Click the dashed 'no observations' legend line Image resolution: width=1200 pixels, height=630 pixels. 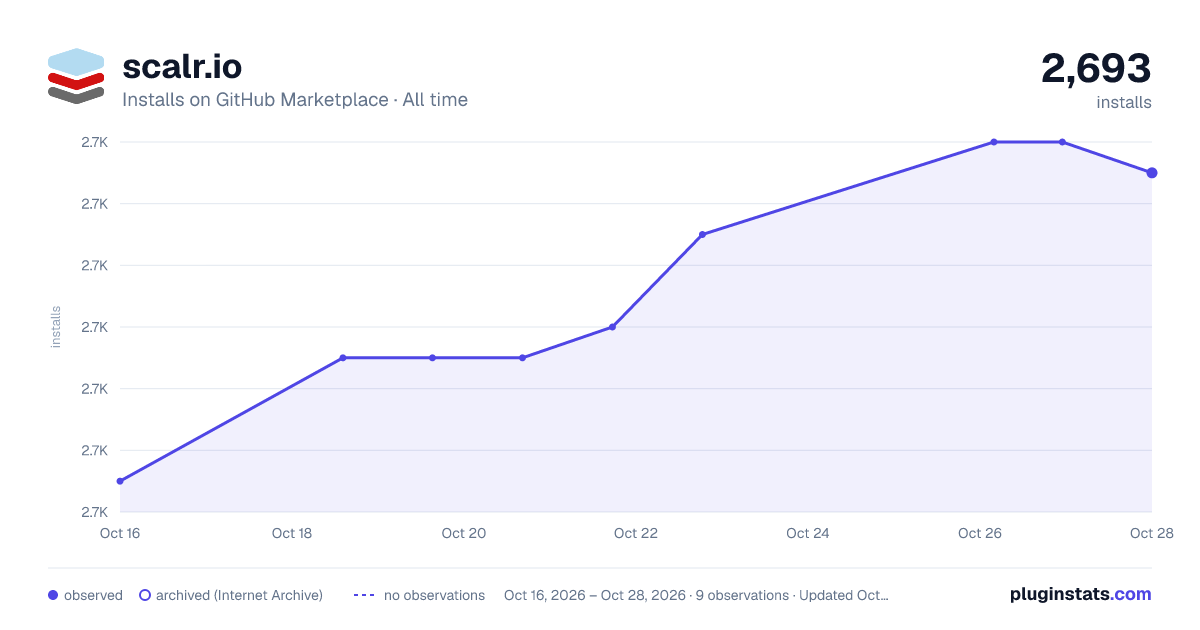coord(364,595)
